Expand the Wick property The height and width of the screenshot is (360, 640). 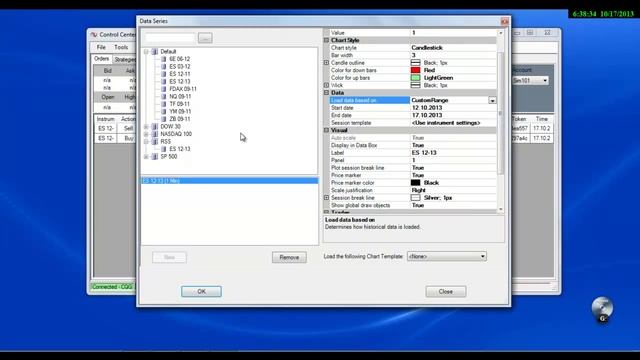tap(327, 85)
